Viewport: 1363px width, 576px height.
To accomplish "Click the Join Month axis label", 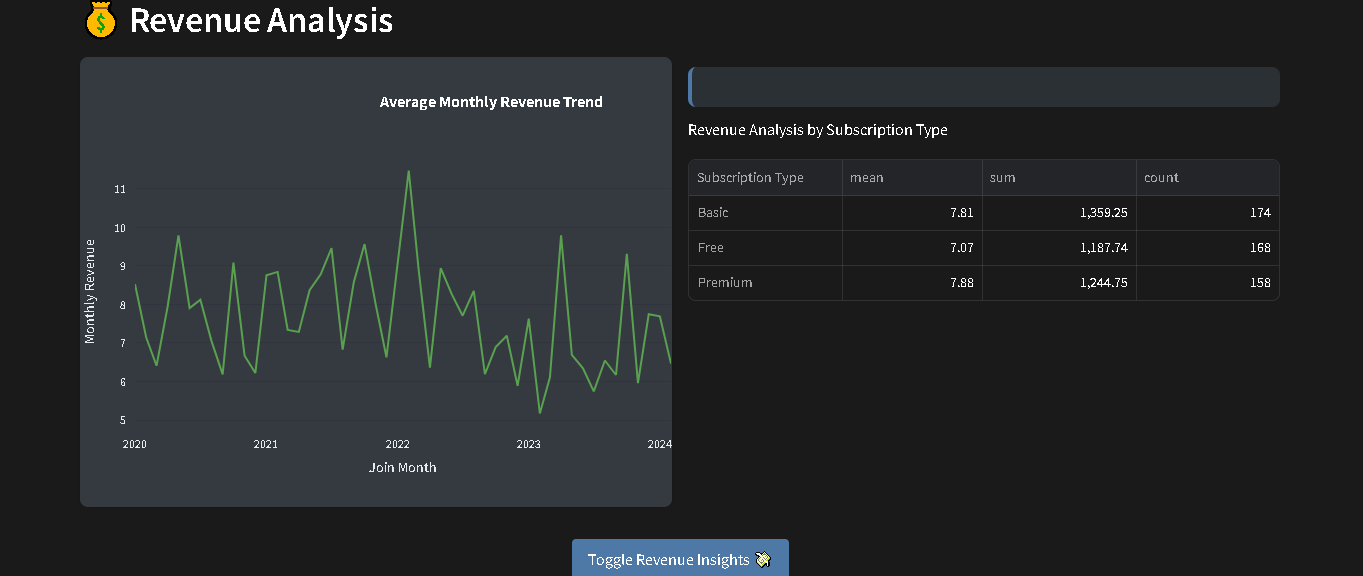I will click(403, 467).
